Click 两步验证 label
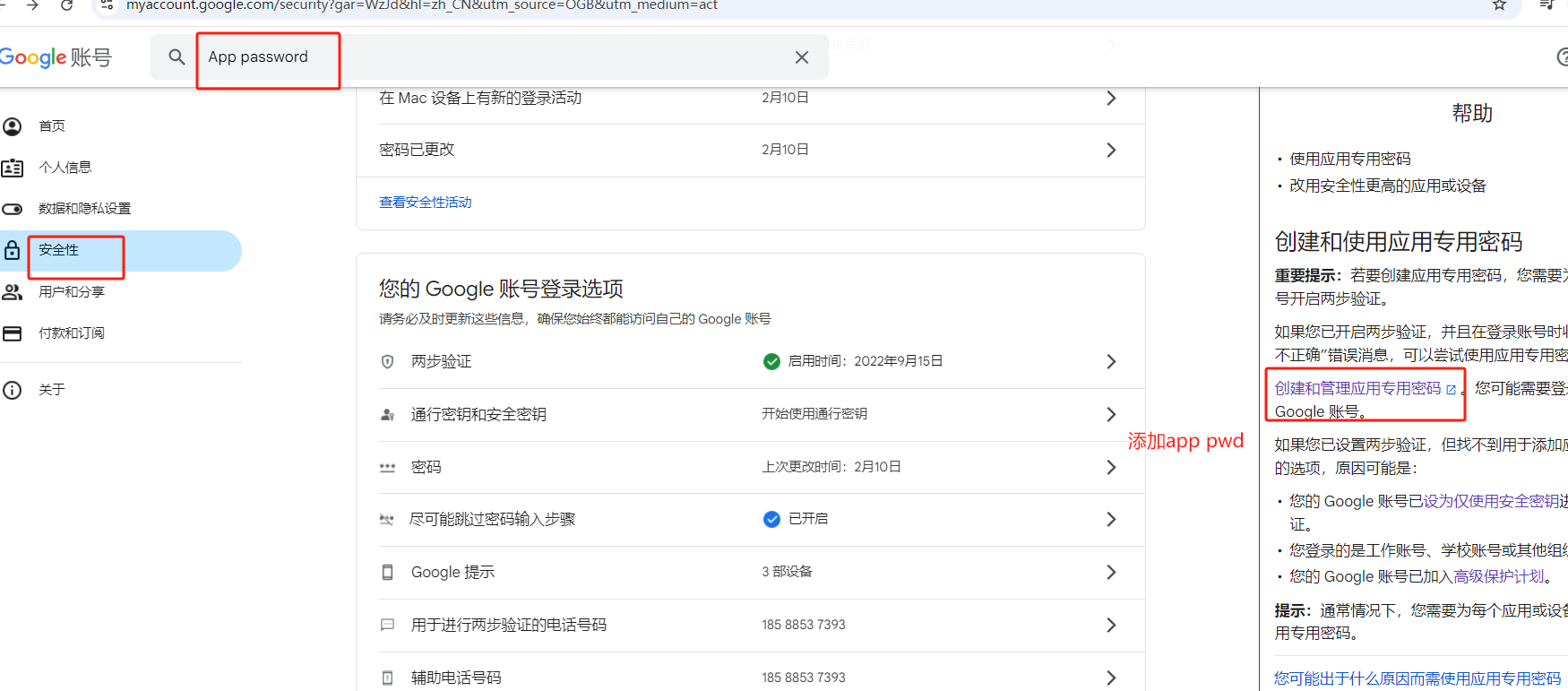 pyautogui.click(x=441, y=361)
